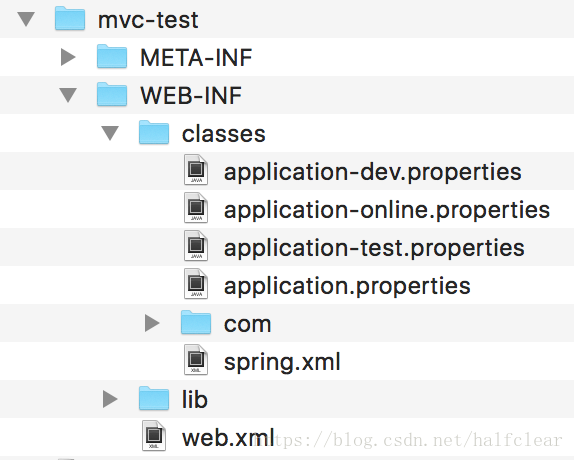Select application-test.properties file name

(374, 248)
